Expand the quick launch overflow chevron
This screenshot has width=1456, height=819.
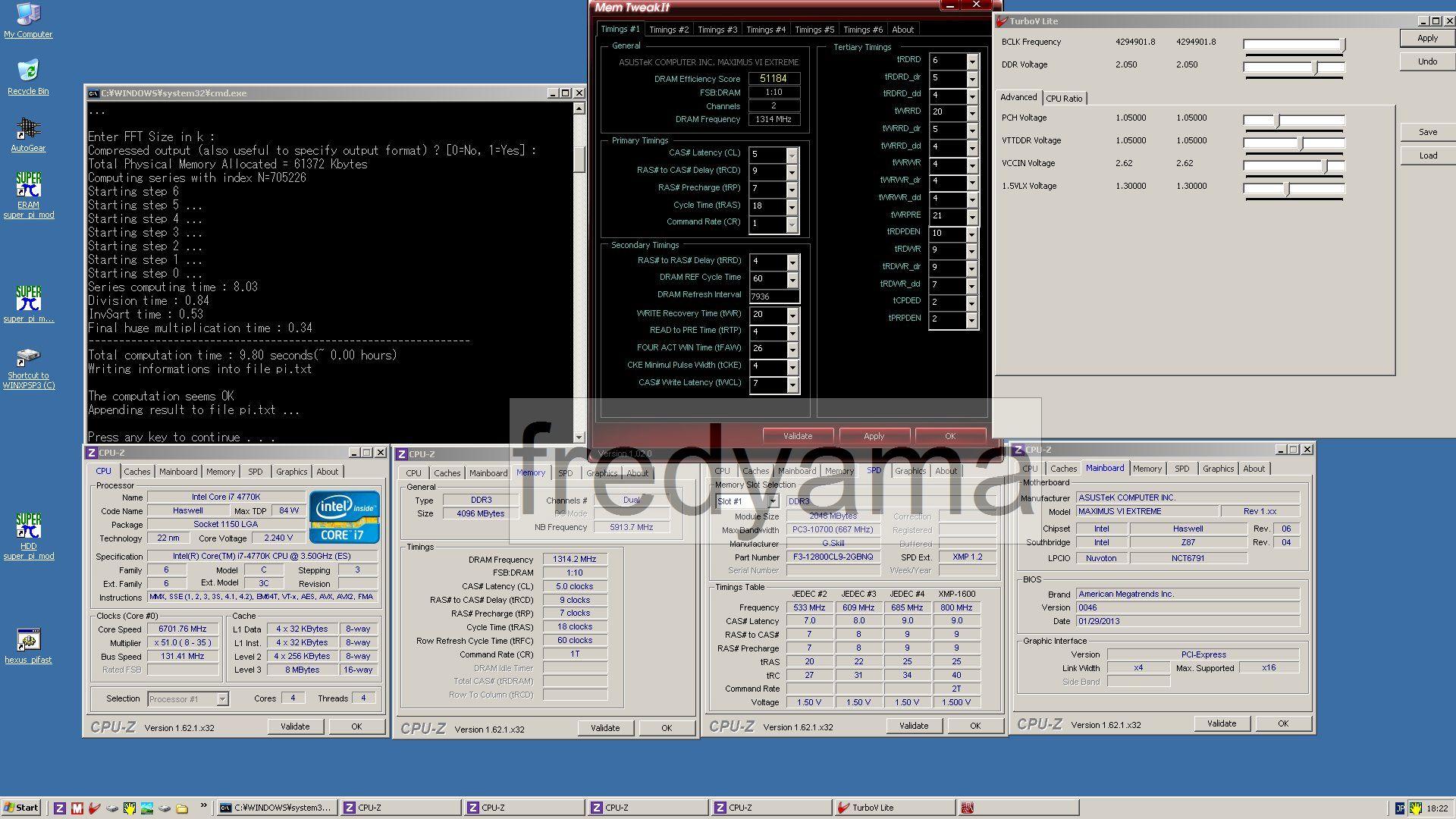pos(203,806)
